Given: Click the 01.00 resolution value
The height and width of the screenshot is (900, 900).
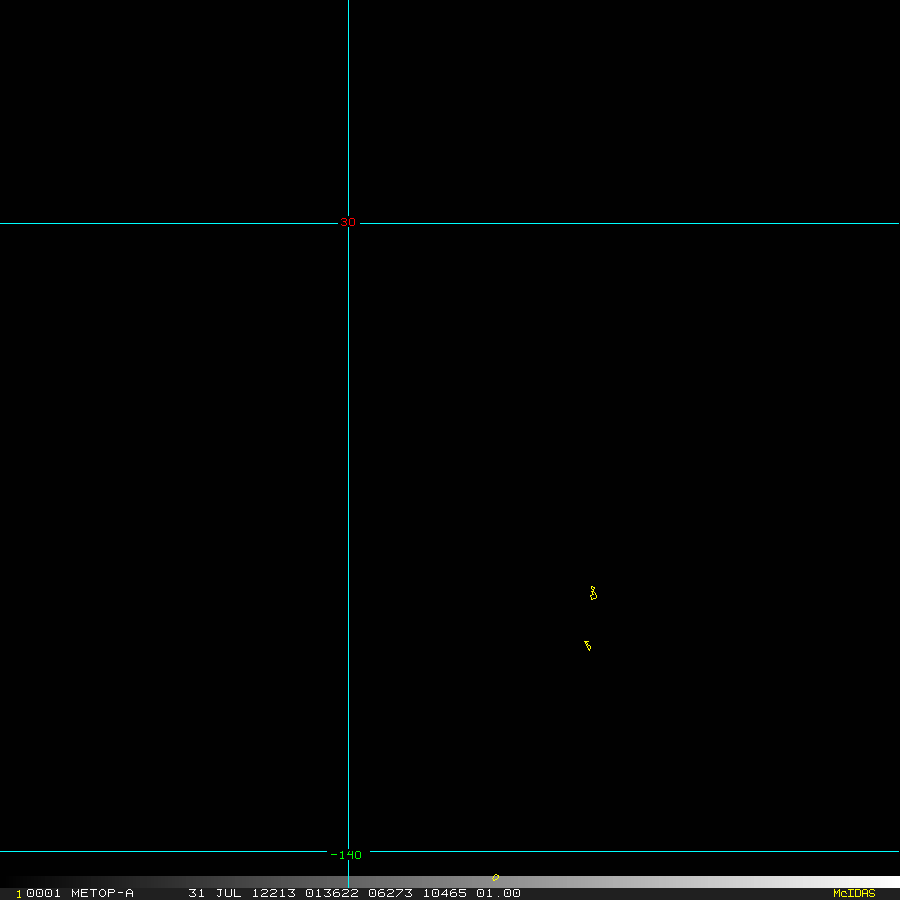Looking at the screenshot, I should [x=498, y=893].
